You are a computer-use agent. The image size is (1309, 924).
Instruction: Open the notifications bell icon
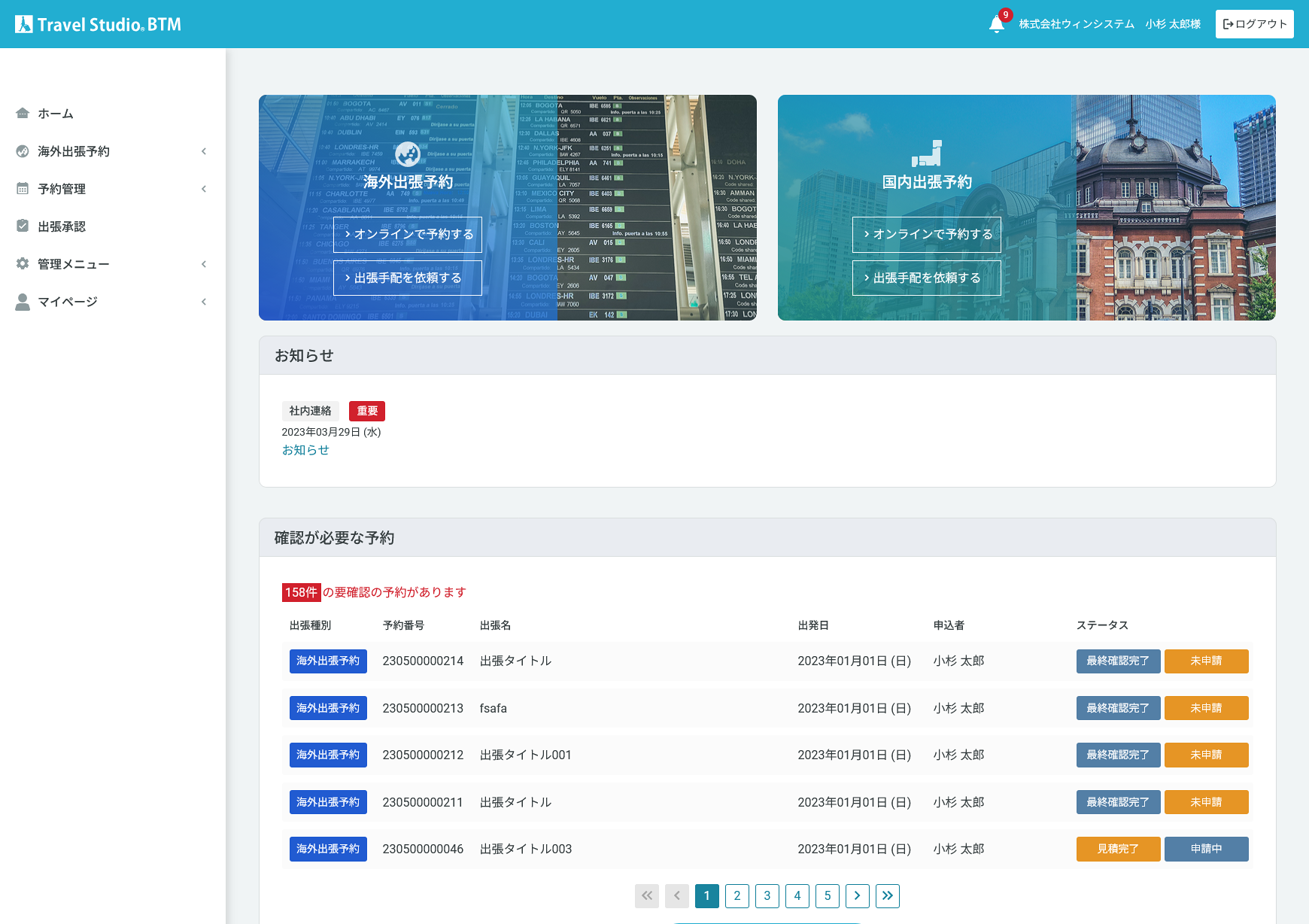click(x=997, y=24)
